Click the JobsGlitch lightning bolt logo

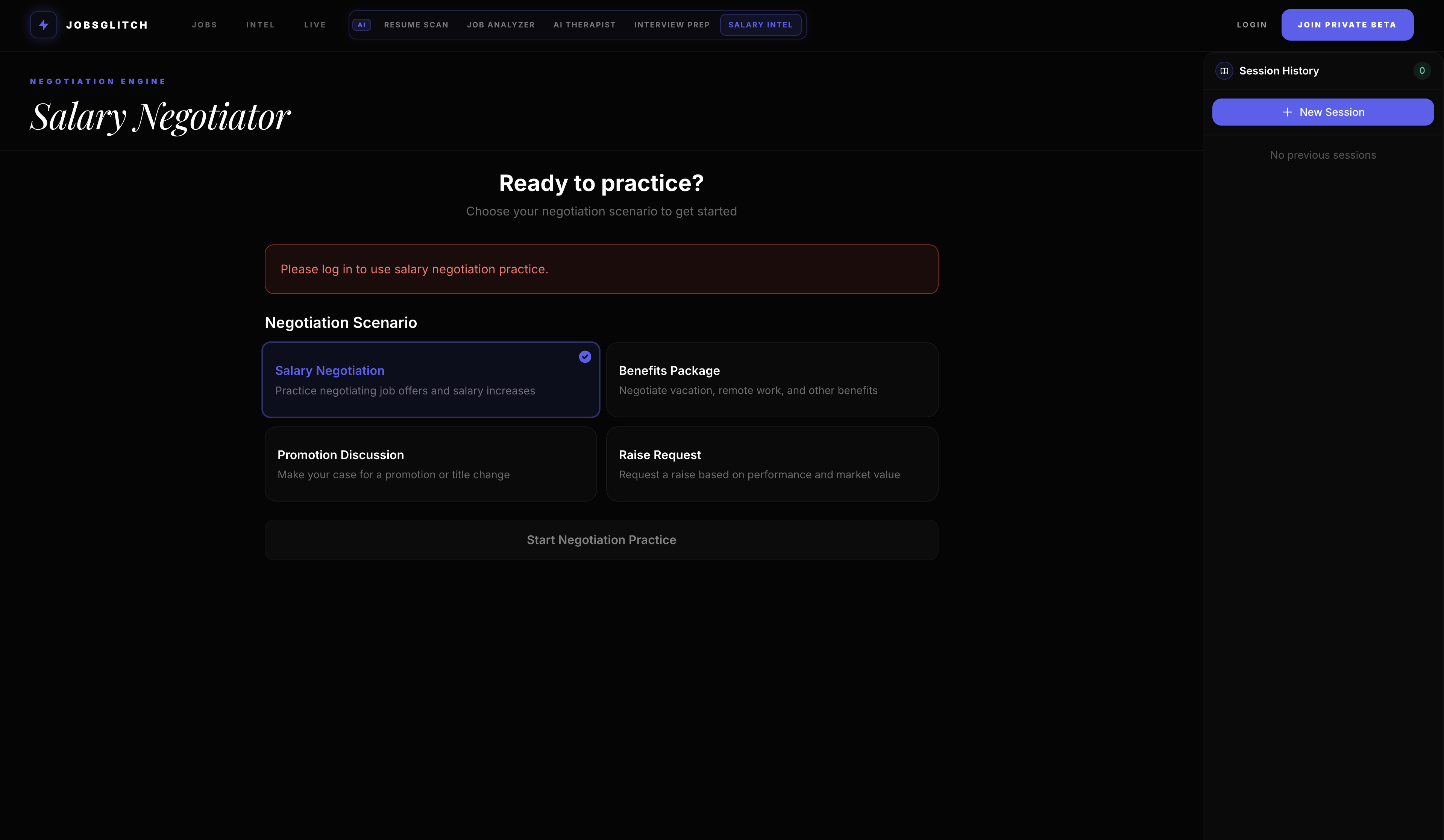pos(44,25)
